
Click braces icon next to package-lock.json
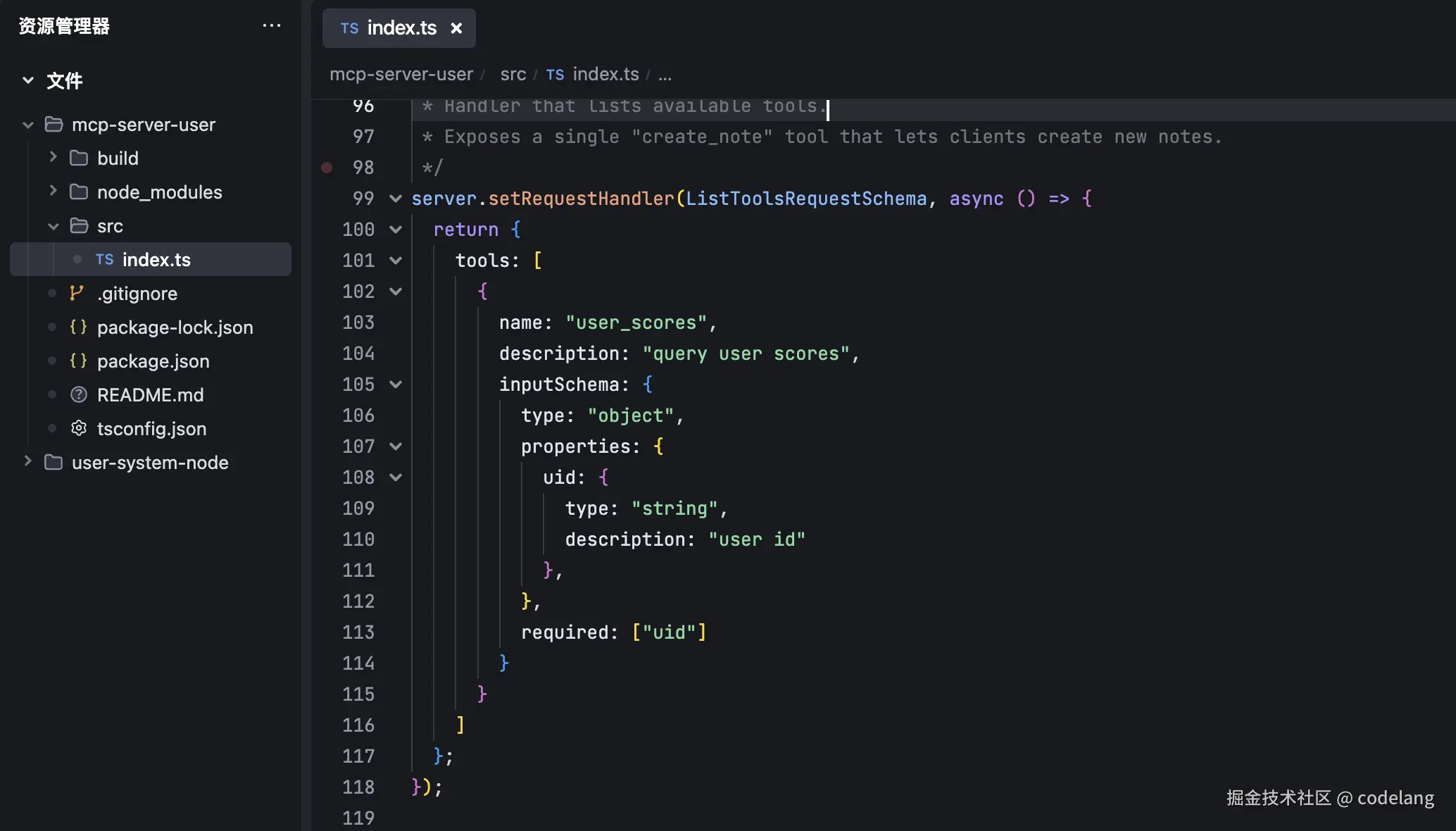pyautogui.click(x=78, y=327)
